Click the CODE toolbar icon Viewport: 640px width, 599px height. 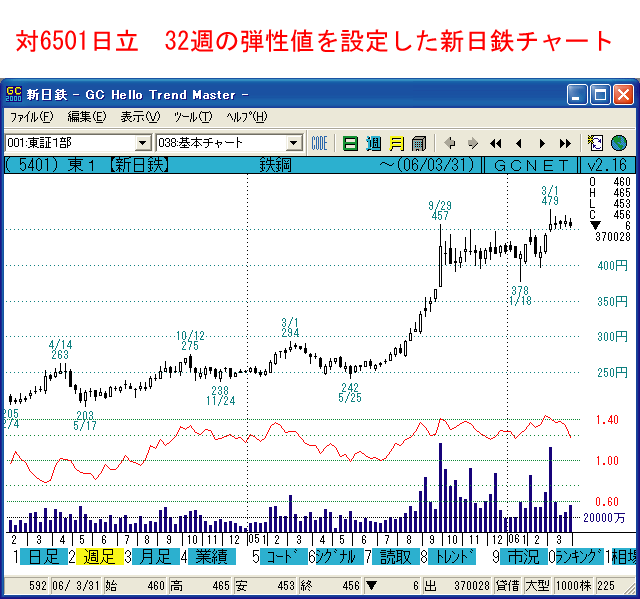pyautogui.click(x=319, y=143)
